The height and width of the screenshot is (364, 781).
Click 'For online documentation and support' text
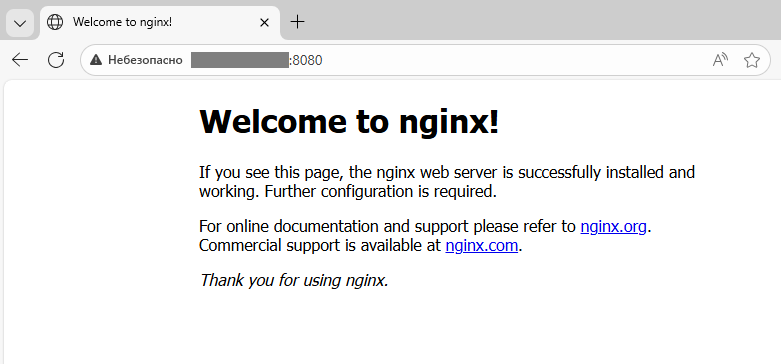[334, 227]
